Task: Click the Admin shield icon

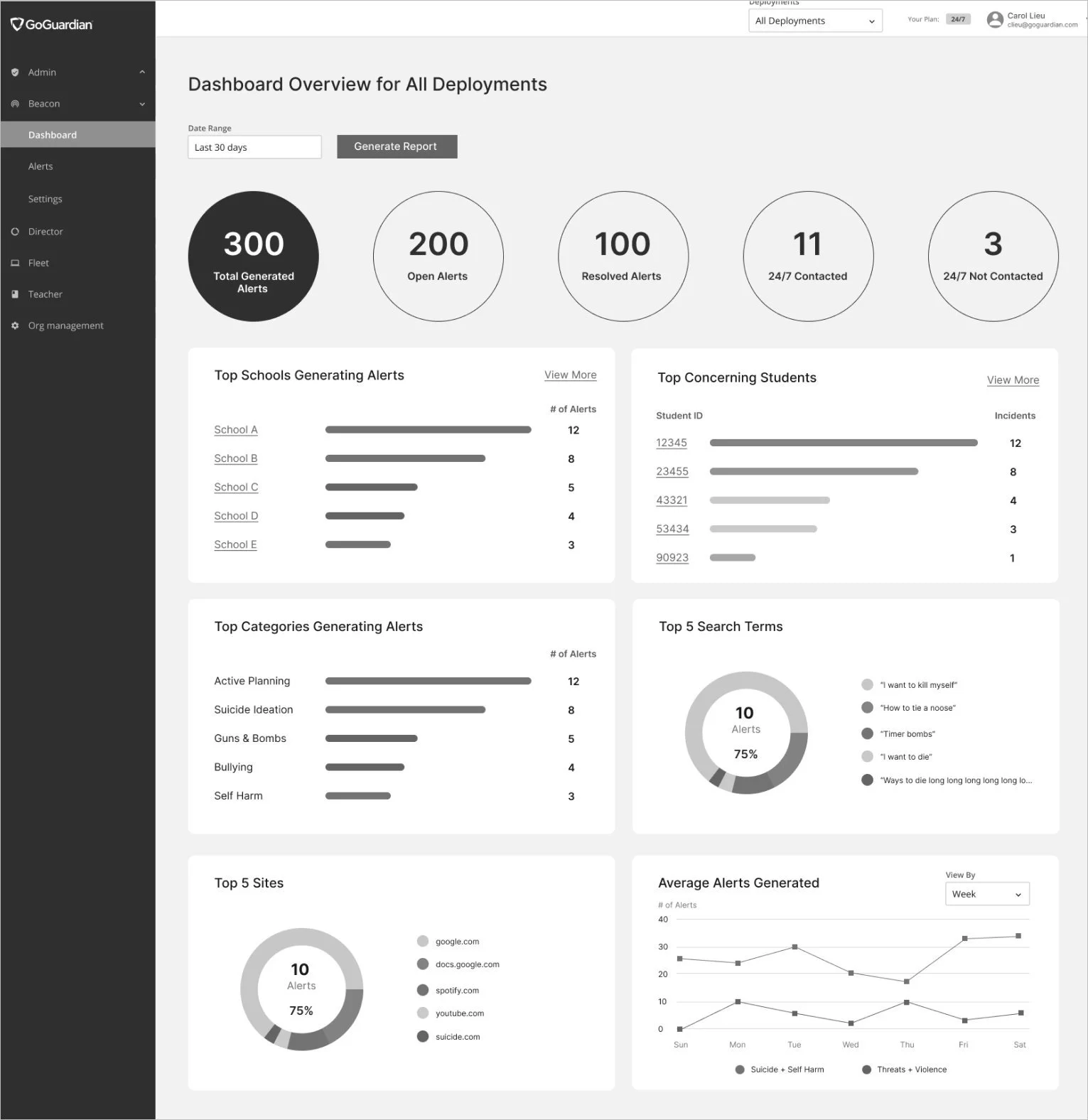Action: pos(15,72)
